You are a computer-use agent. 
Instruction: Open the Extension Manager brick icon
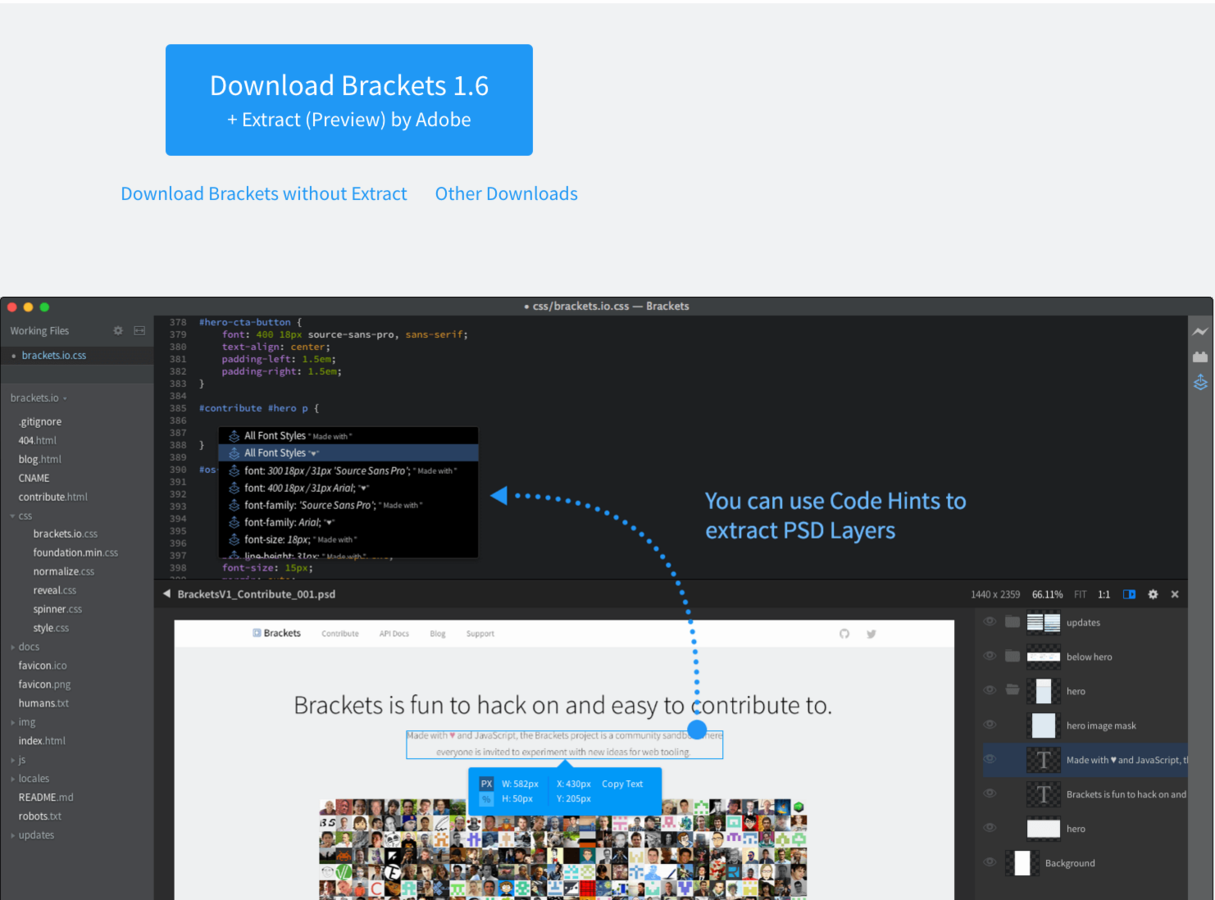(1200, 357)
